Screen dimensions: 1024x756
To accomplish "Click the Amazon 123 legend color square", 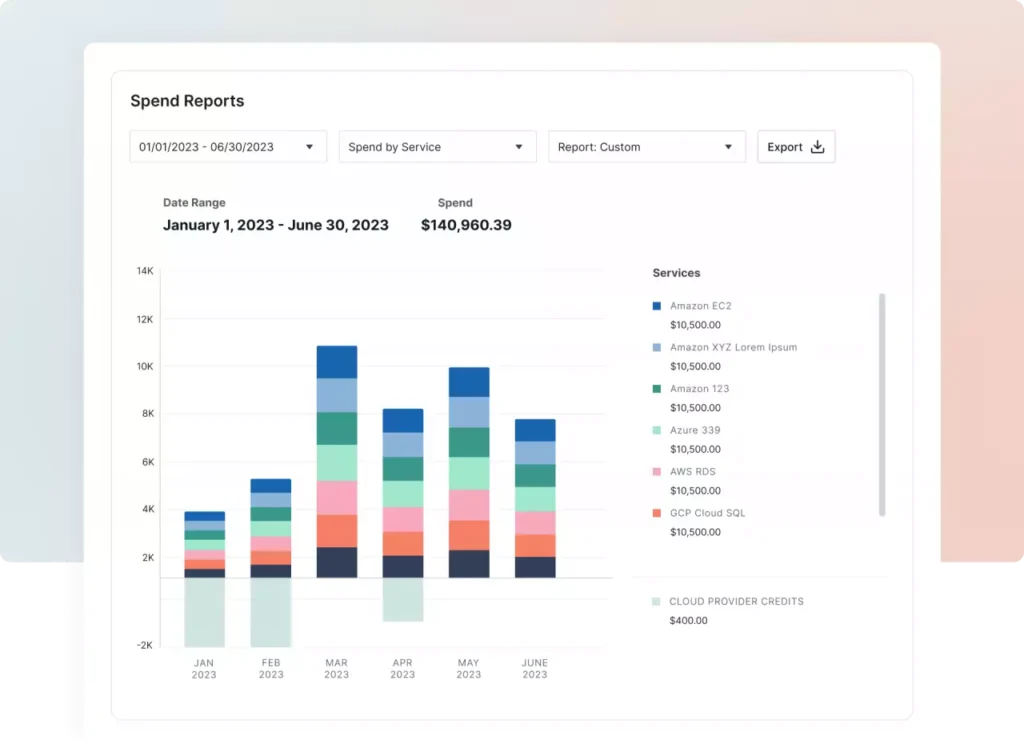I will pyautogui.click(x=655, y=389).
